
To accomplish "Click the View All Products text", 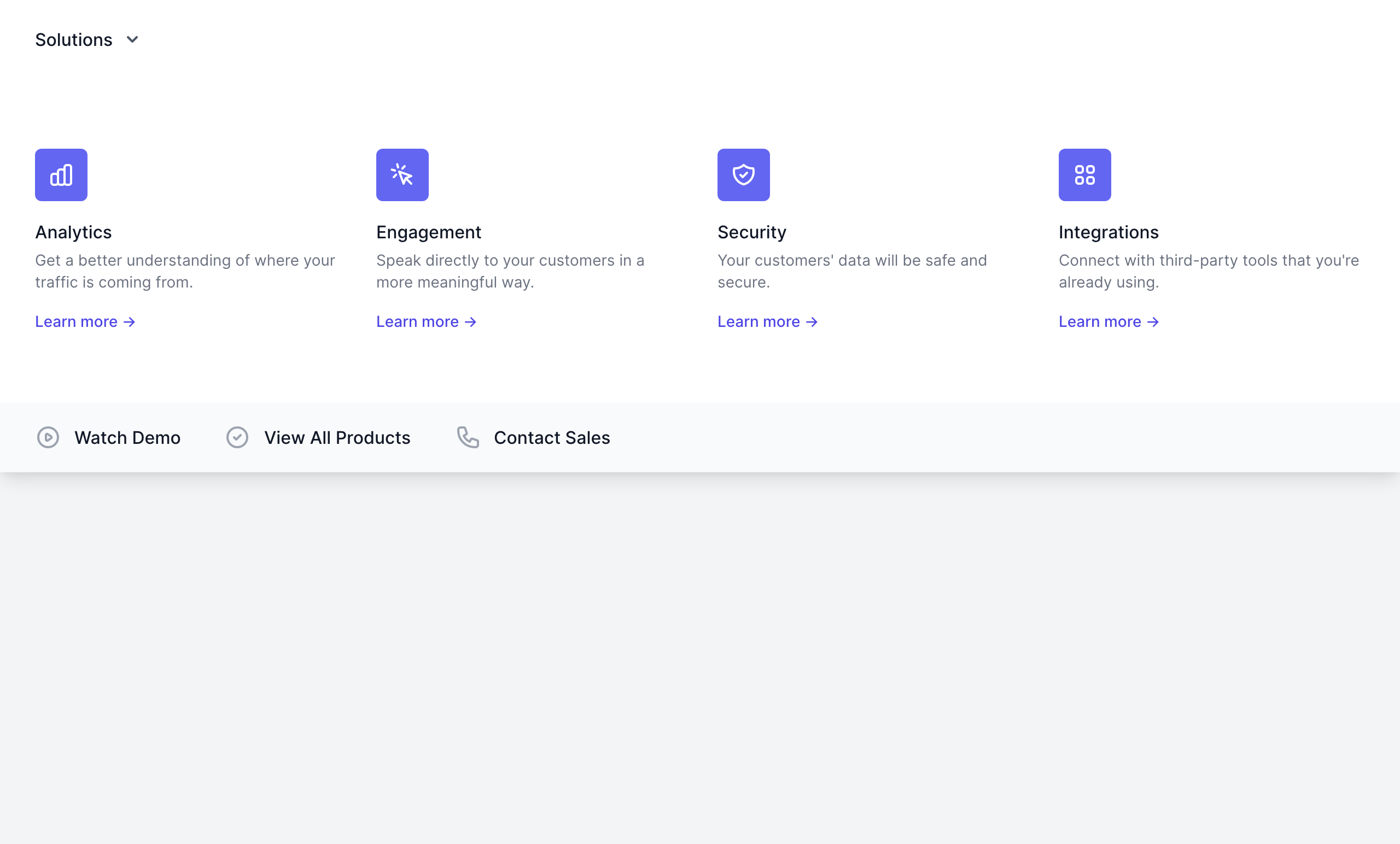I will tap(337, 437).
